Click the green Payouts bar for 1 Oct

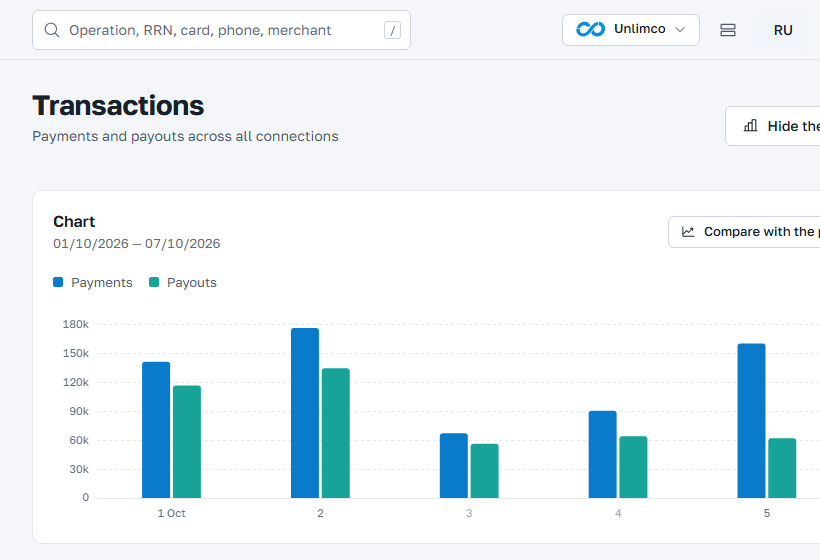[x=187, y=442]
